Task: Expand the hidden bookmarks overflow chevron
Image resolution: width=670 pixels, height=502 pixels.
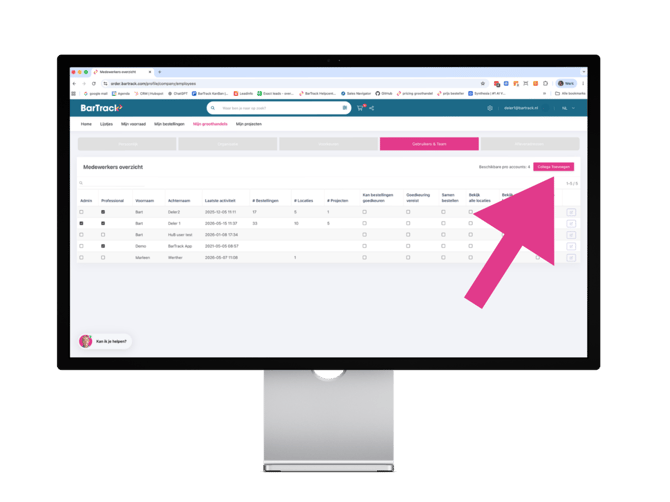Action: coord(544,94)
